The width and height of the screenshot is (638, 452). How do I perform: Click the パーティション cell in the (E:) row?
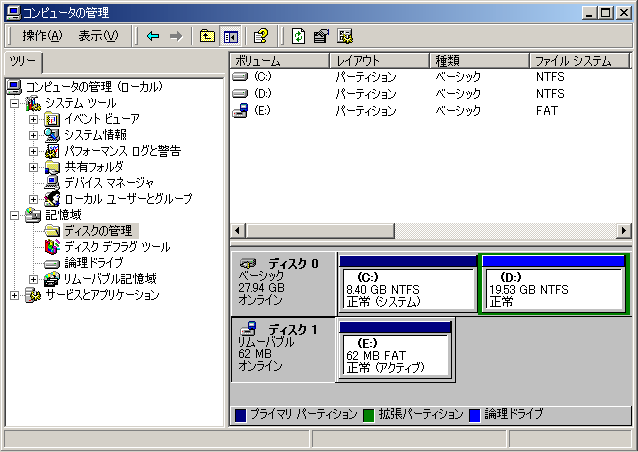coord(366,111)
